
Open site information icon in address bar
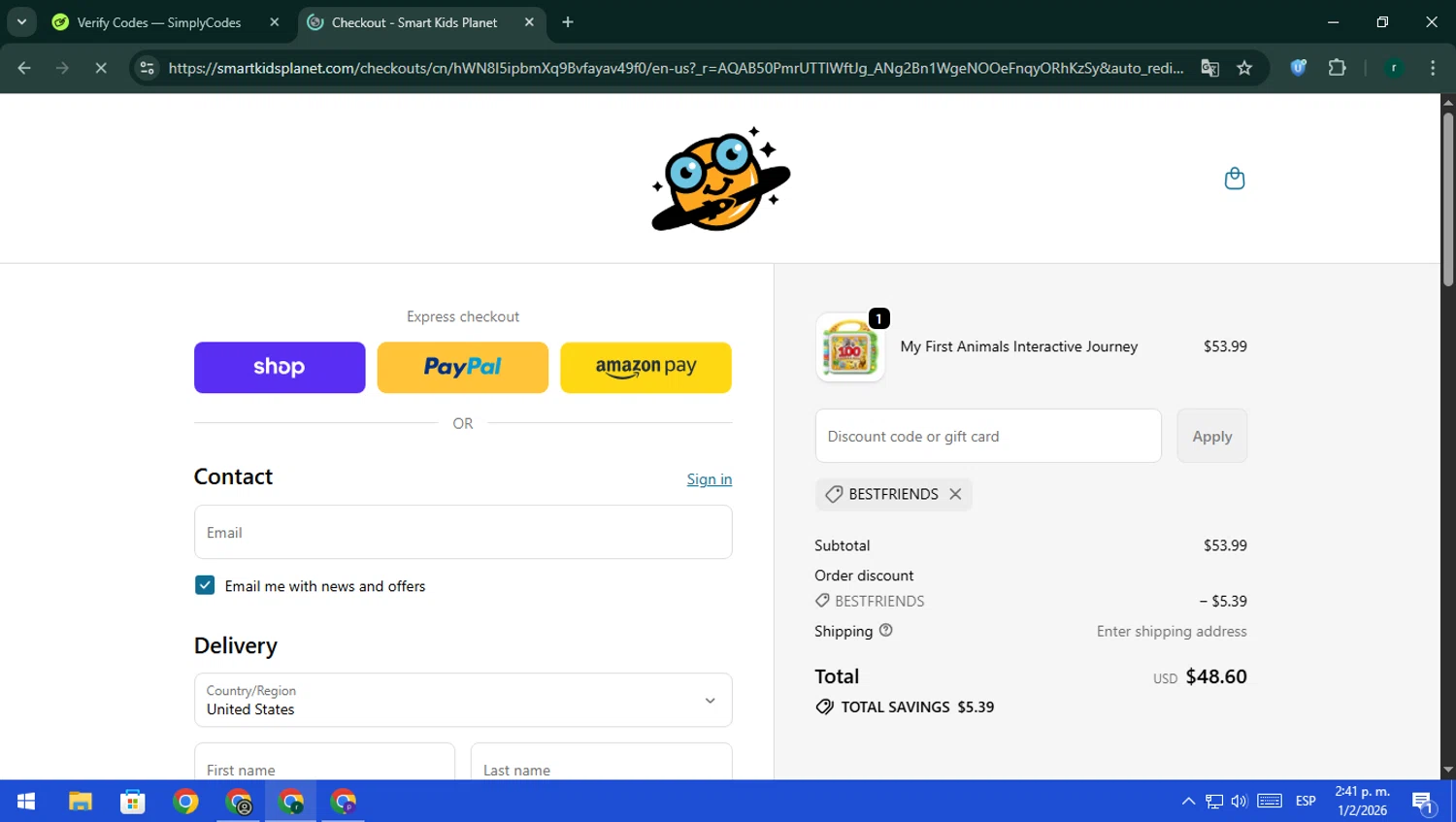click(x=147, y=68)
